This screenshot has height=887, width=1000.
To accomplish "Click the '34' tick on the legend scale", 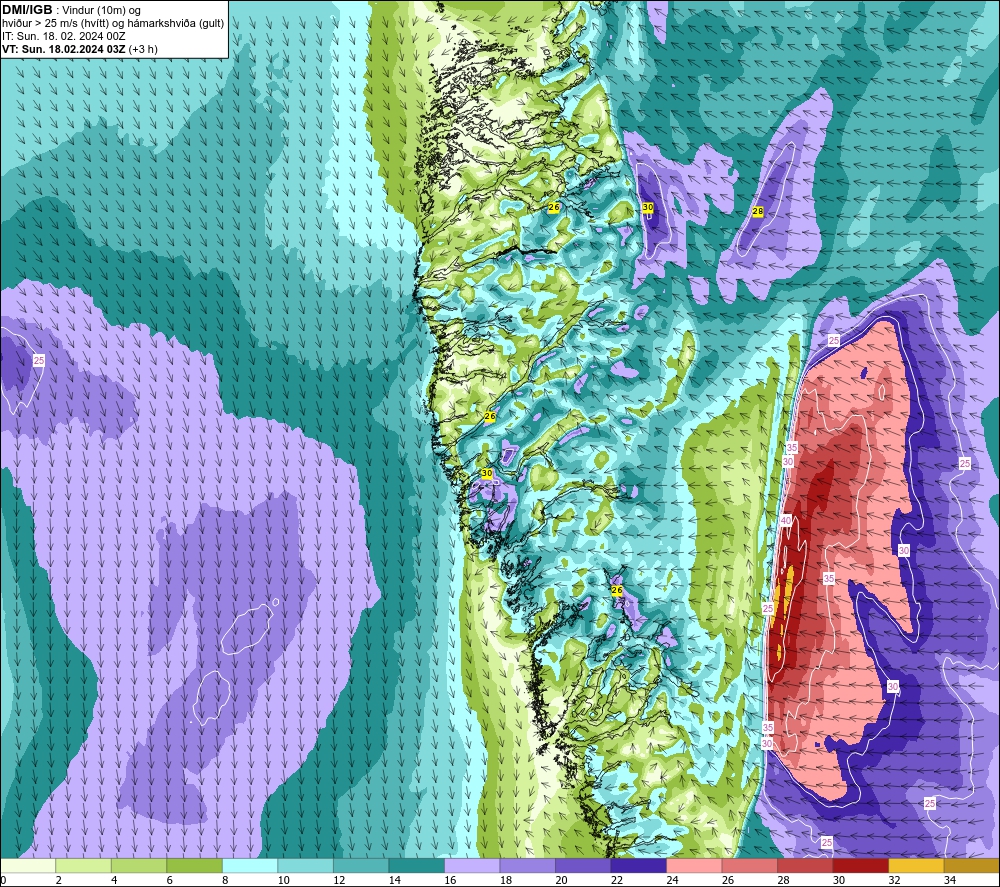I will [x=950, y=880].
